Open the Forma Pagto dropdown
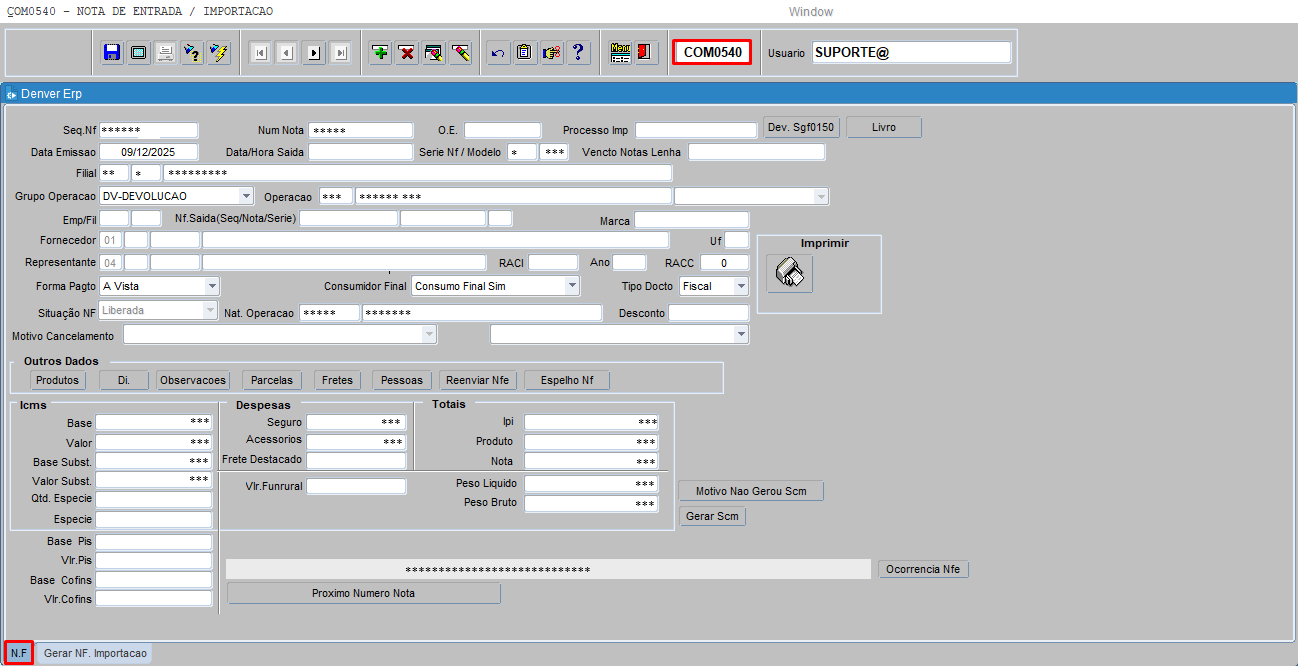This screenshot has width=1298, height=666. [211, 286]
